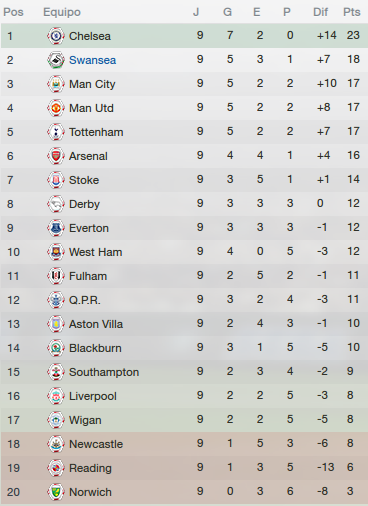Click the Chelsea club crest icon

(56, 36)
